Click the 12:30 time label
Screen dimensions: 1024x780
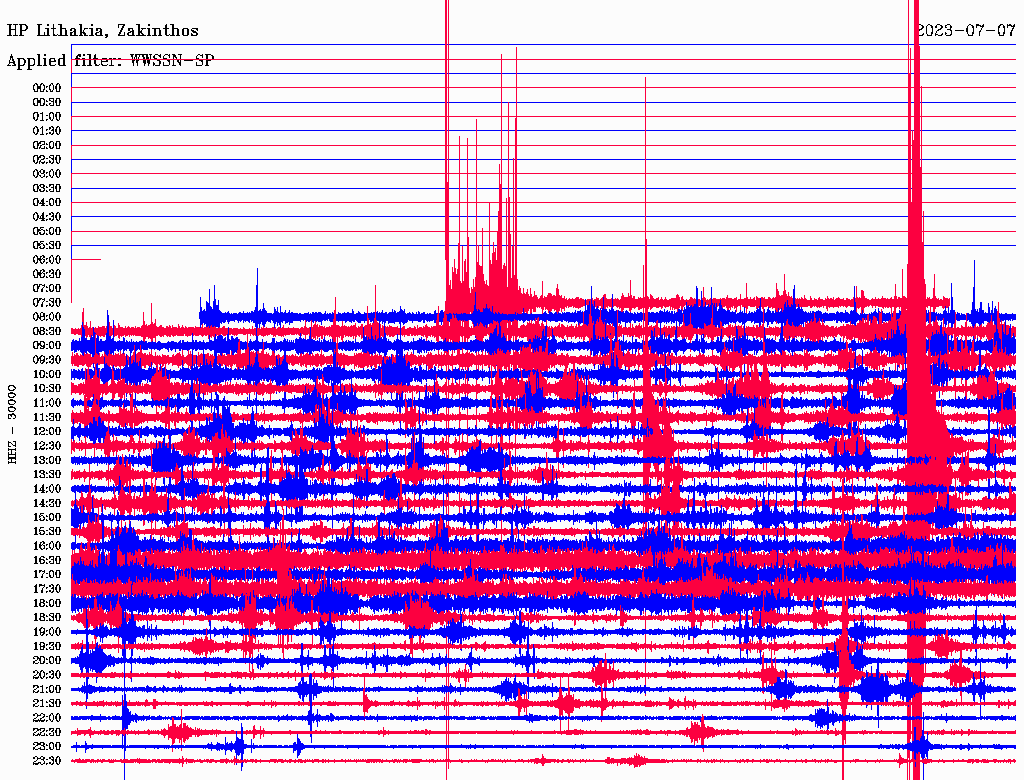click(47, 446)
